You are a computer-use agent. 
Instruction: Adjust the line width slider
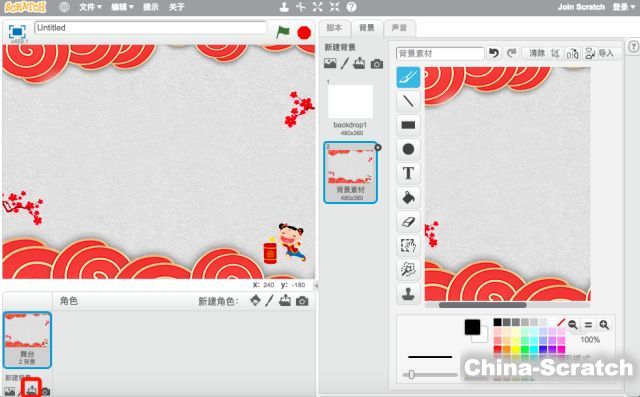click(x=430, y=375)
